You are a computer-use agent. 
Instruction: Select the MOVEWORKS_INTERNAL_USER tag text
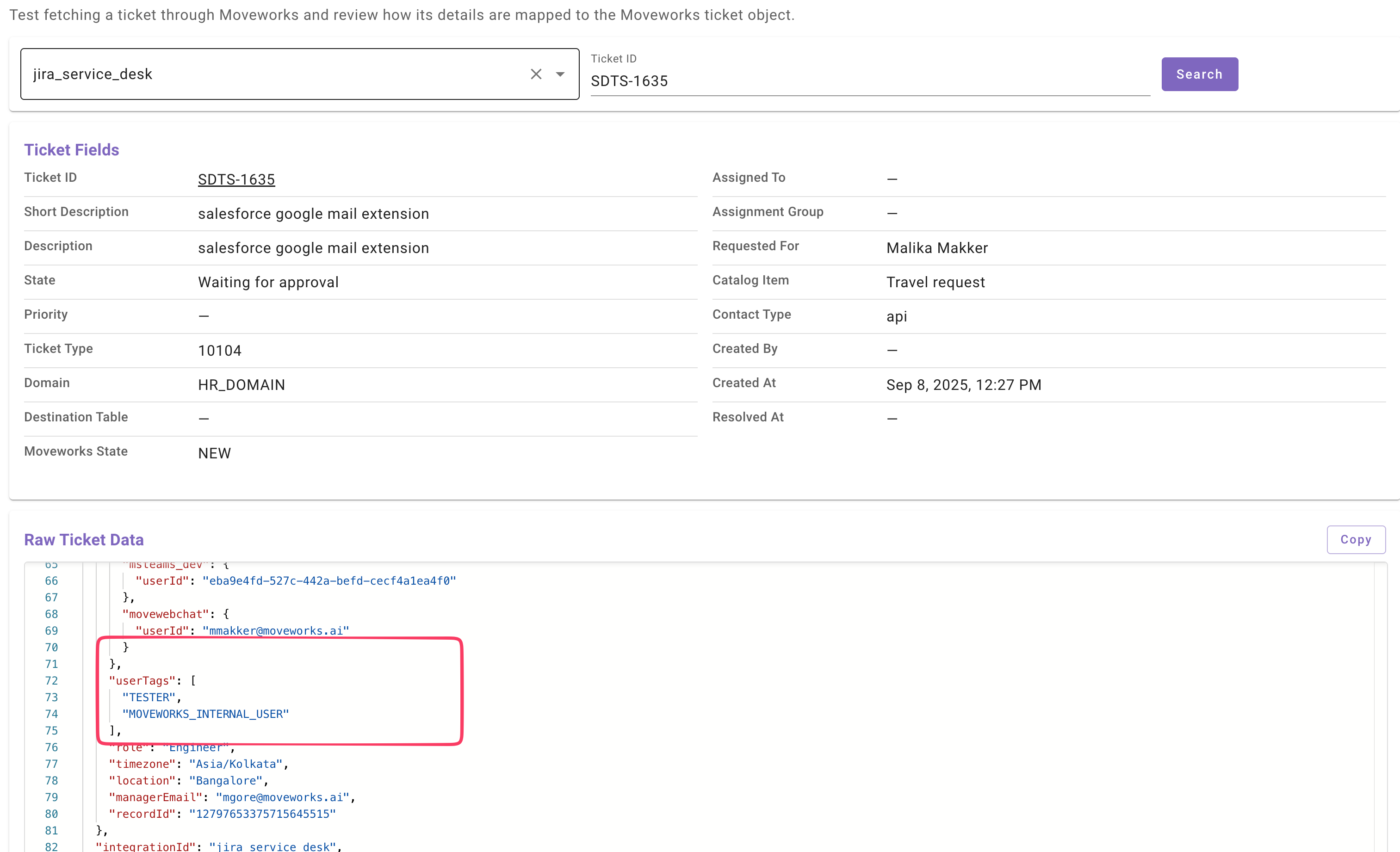point(206,714)
